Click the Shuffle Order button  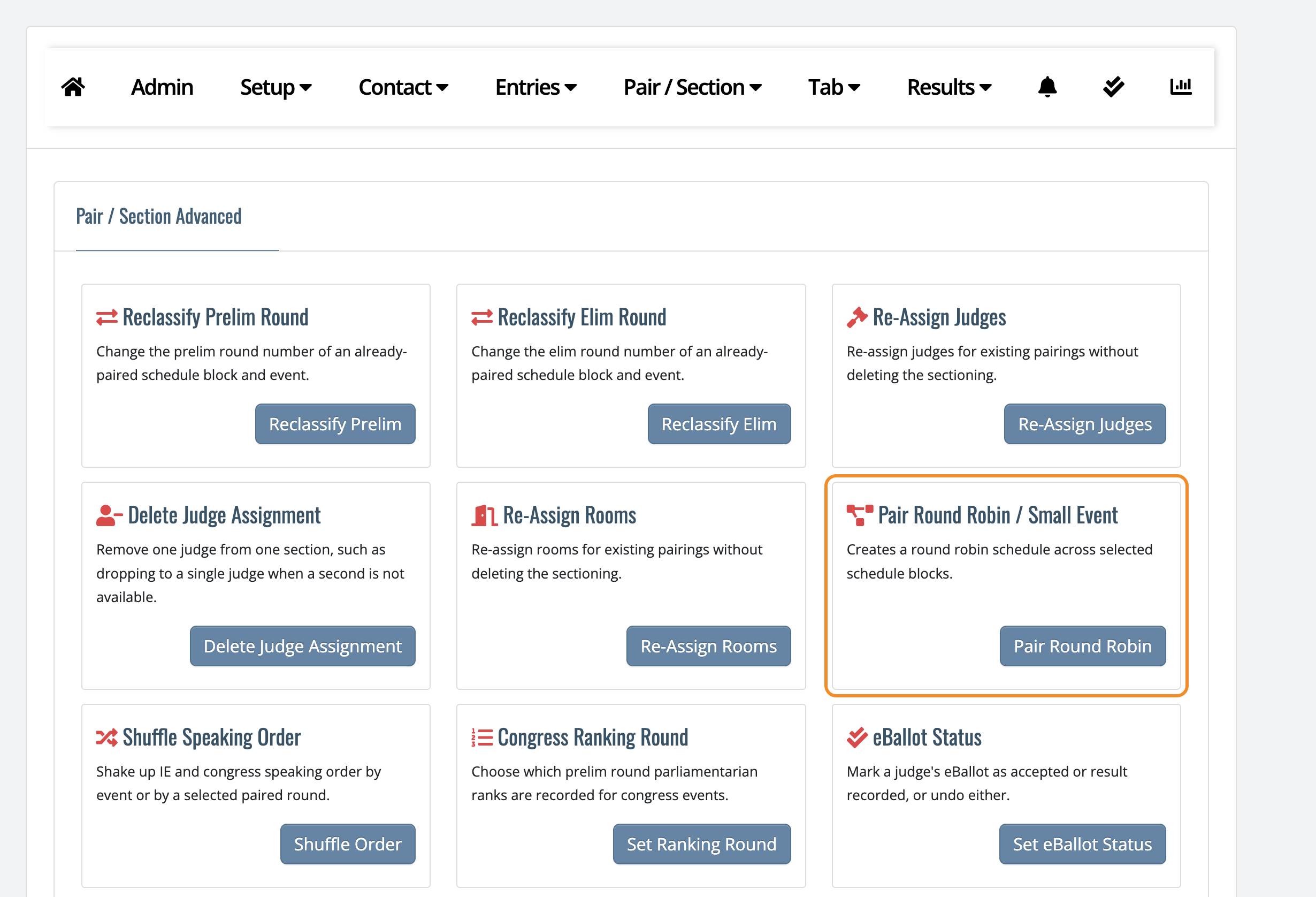tap(348, 845)
